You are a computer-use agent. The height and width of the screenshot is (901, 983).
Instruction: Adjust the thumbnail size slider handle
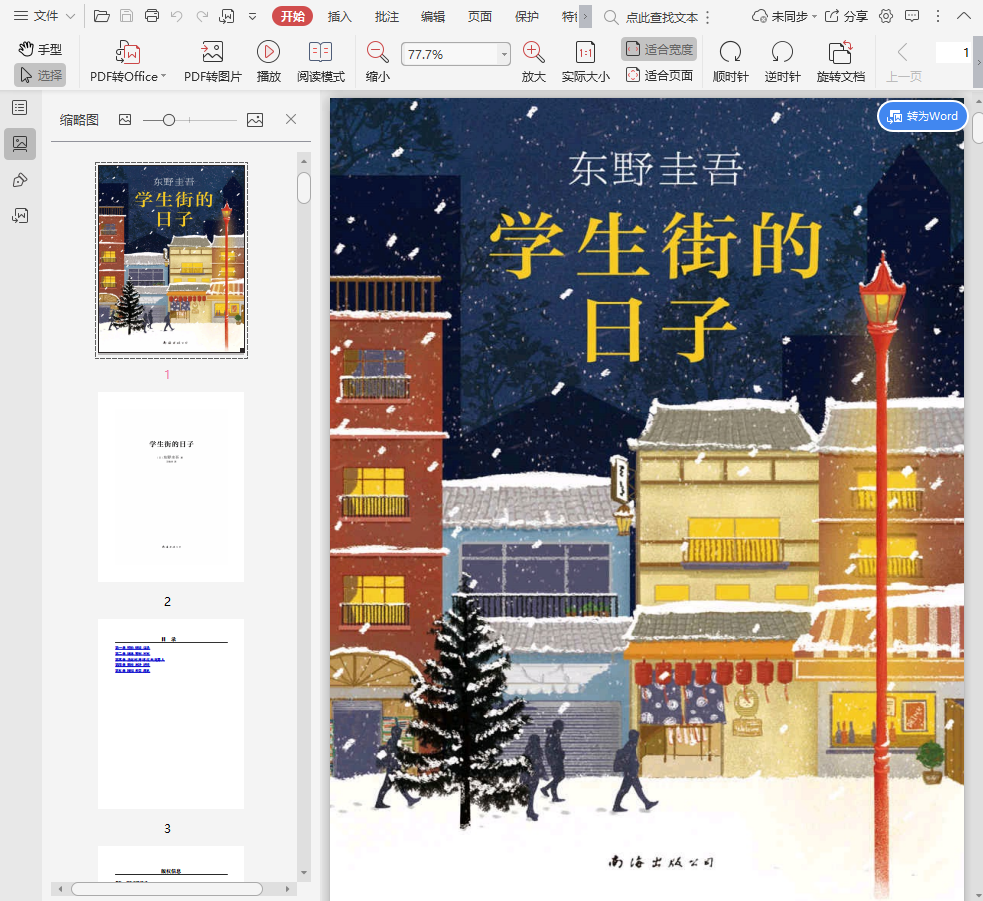point(169,120)
